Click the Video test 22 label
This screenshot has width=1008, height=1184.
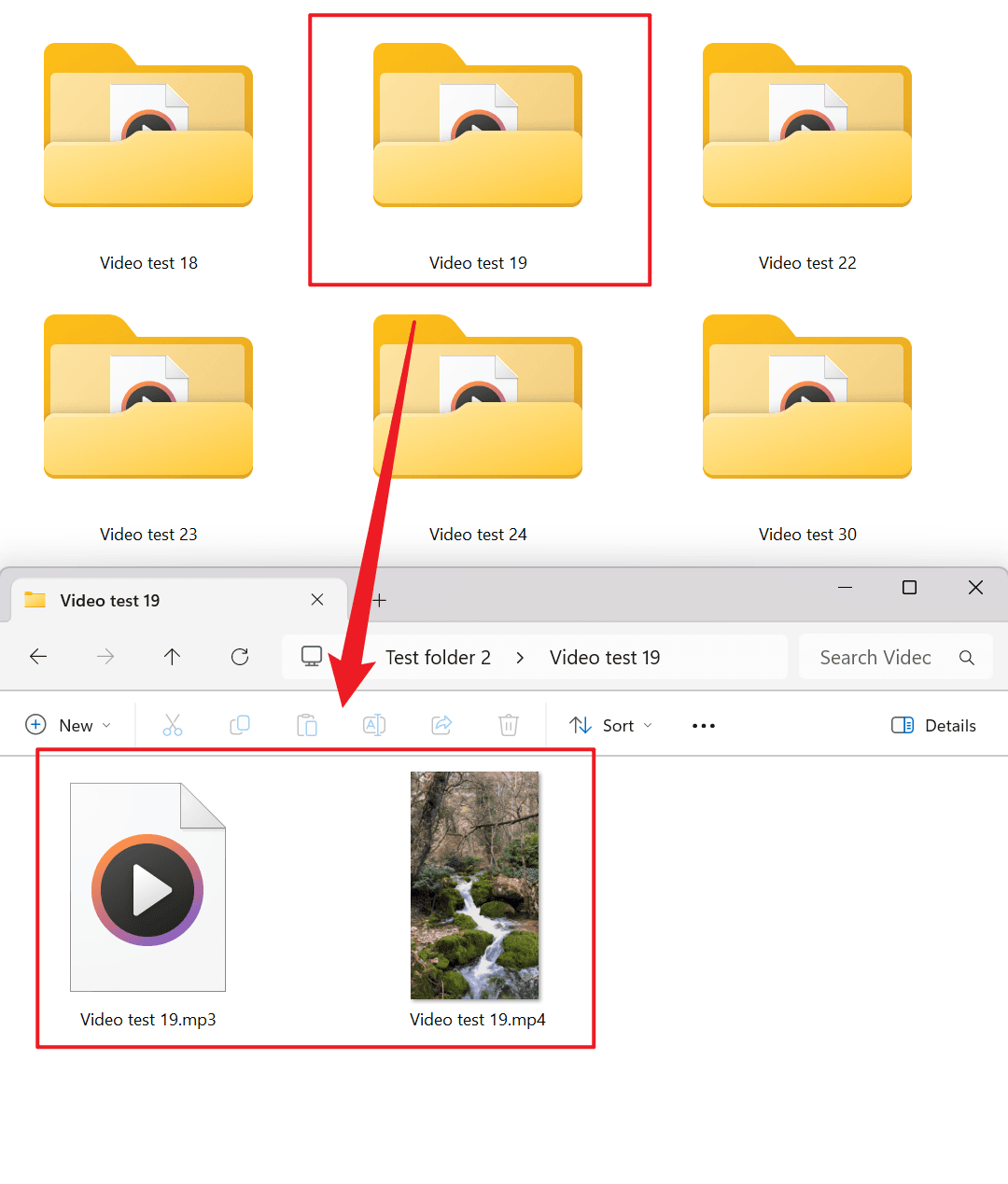point(807,263)
